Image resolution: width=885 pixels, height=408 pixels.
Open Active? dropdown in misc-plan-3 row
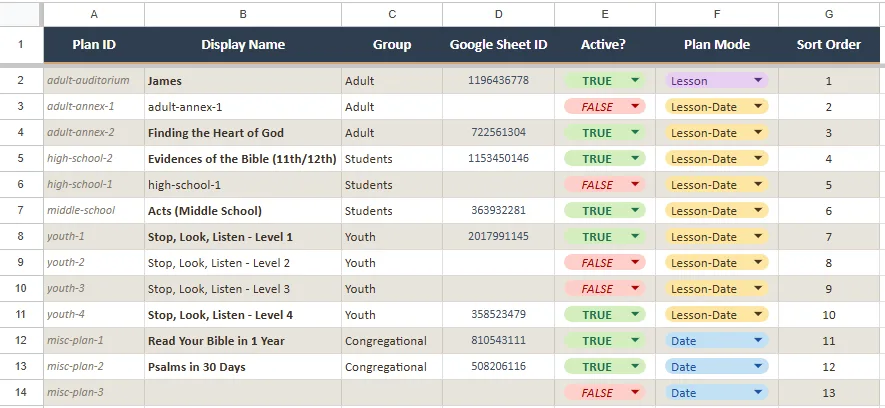(604, 392)
